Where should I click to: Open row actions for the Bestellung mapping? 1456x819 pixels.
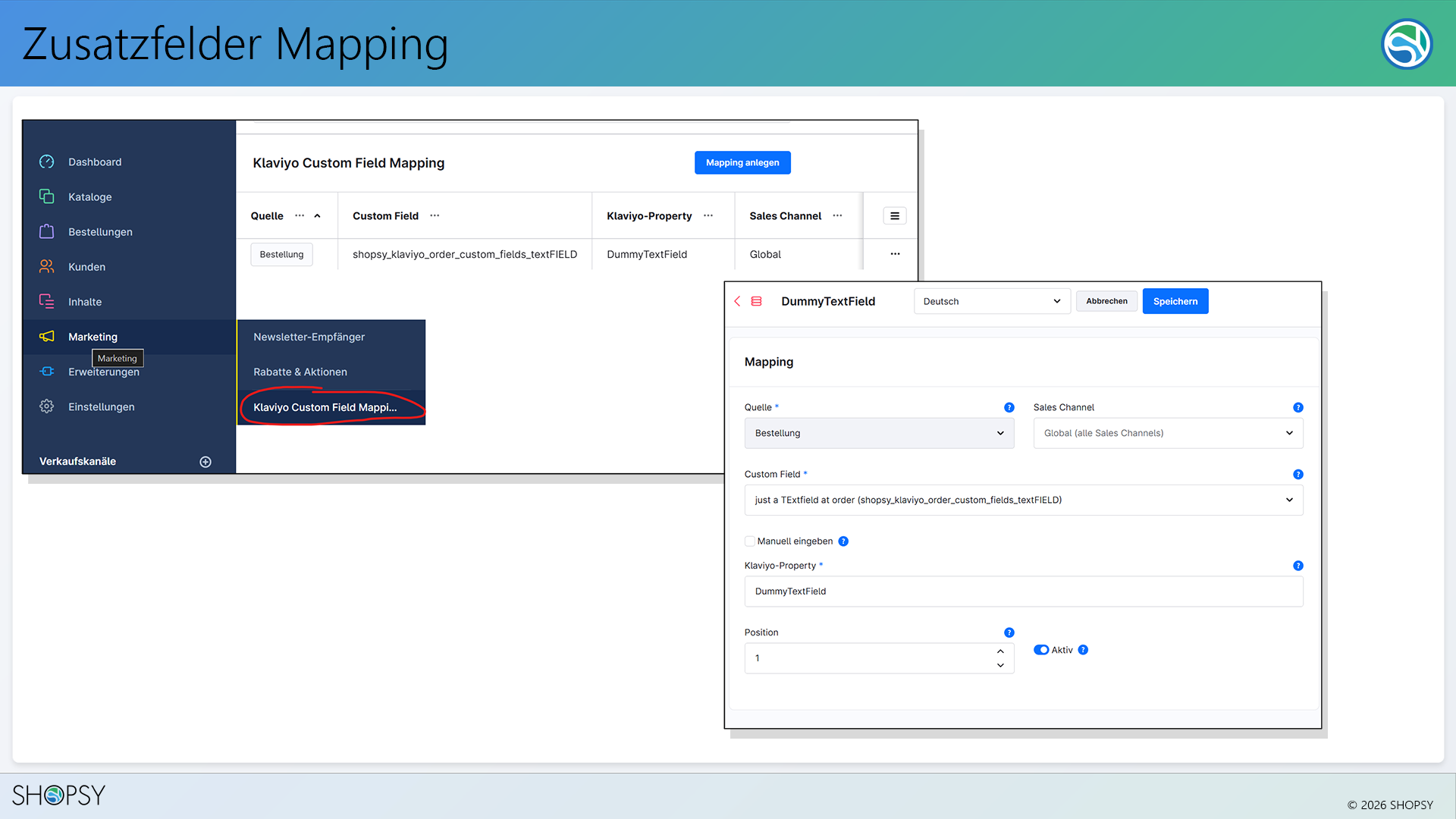896,254
